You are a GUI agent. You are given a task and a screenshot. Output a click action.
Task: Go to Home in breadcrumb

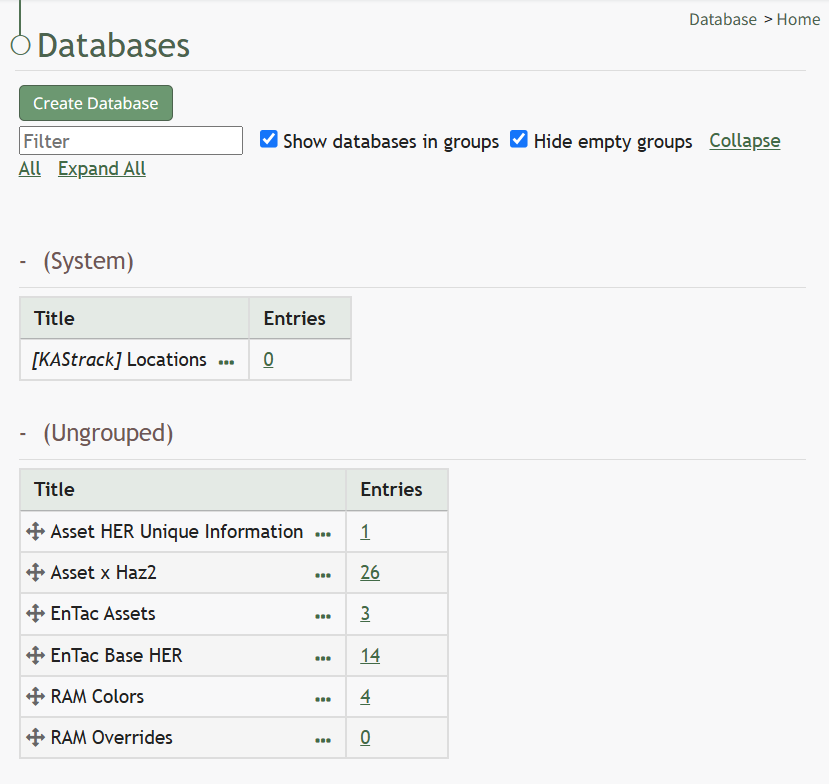[x=798, y=20]
